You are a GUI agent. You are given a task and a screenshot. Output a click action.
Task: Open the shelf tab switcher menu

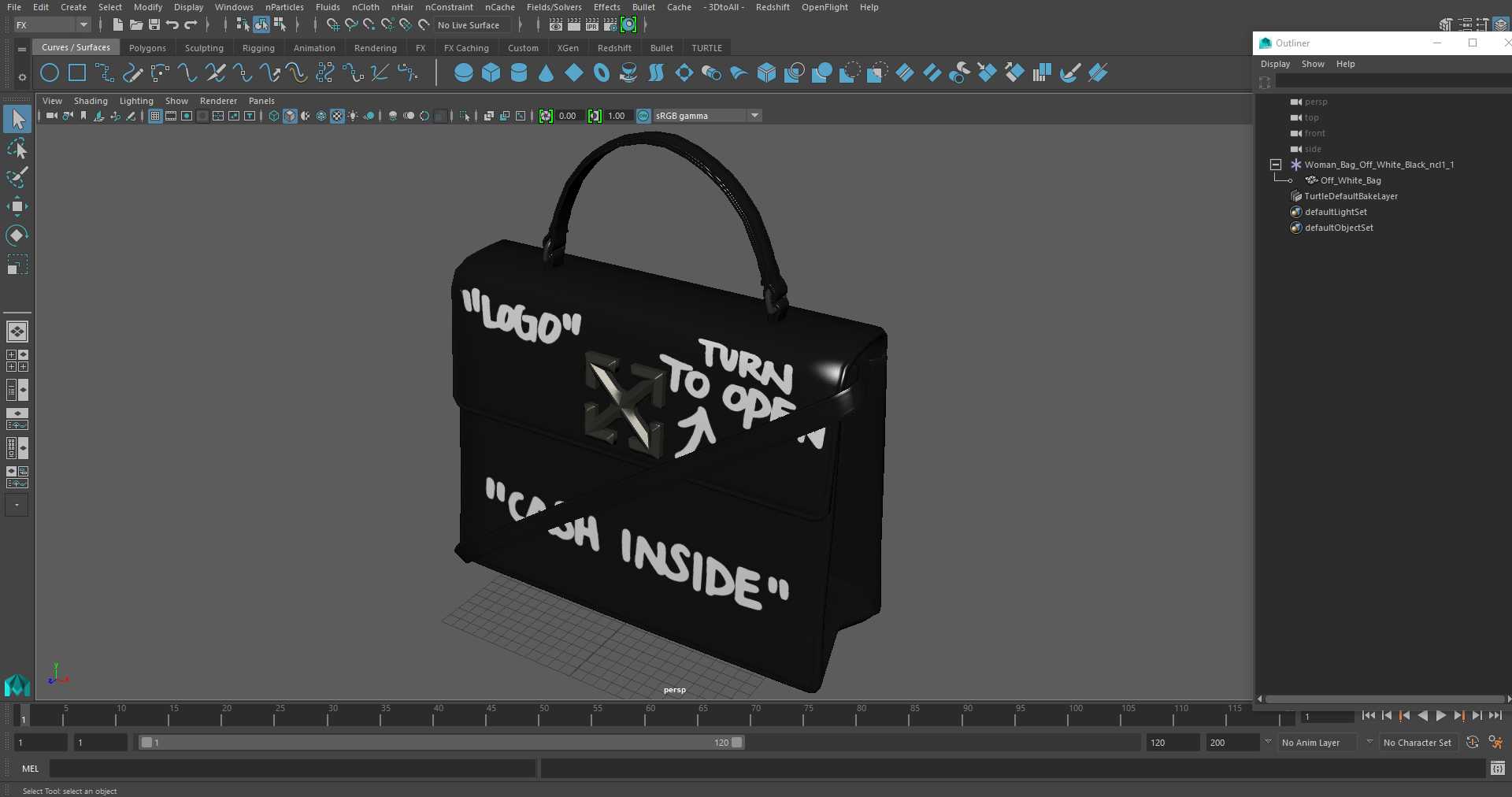pos(22,49)
